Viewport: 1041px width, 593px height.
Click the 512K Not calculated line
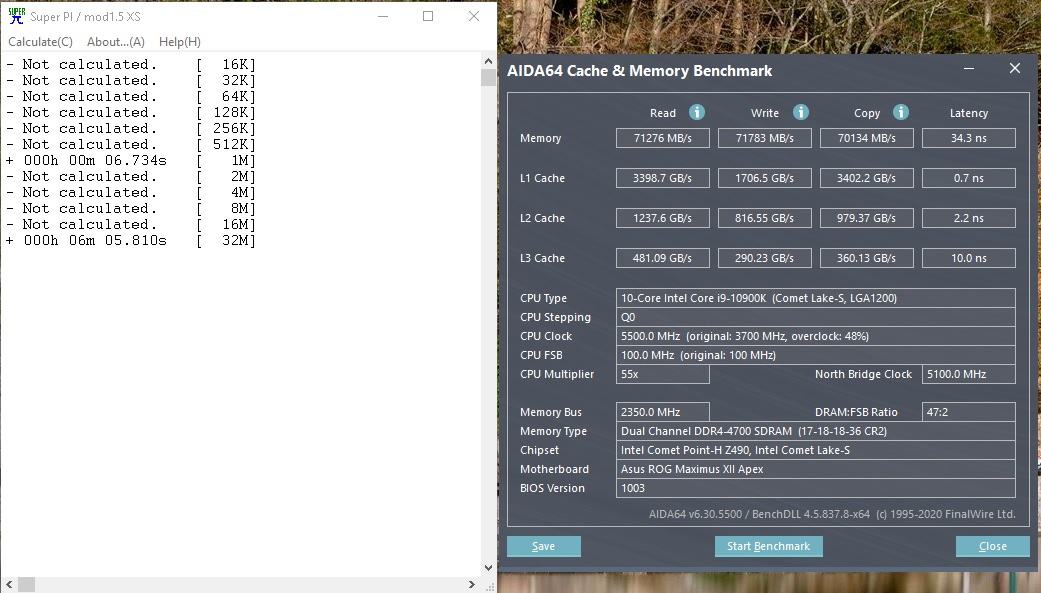pos(131,145)
